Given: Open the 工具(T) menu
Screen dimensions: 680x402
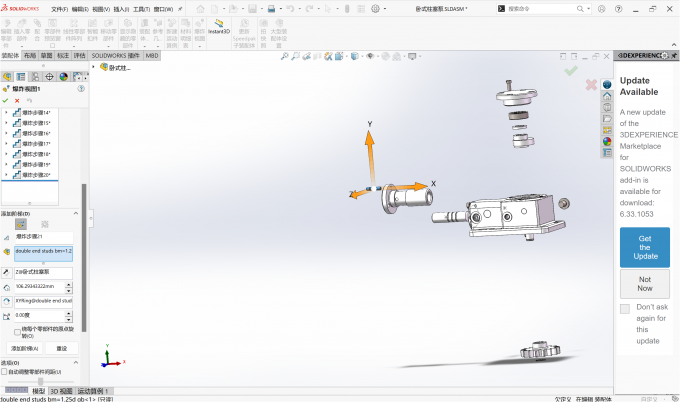Looking at the screenshot, I should click(x=141, y=9).
